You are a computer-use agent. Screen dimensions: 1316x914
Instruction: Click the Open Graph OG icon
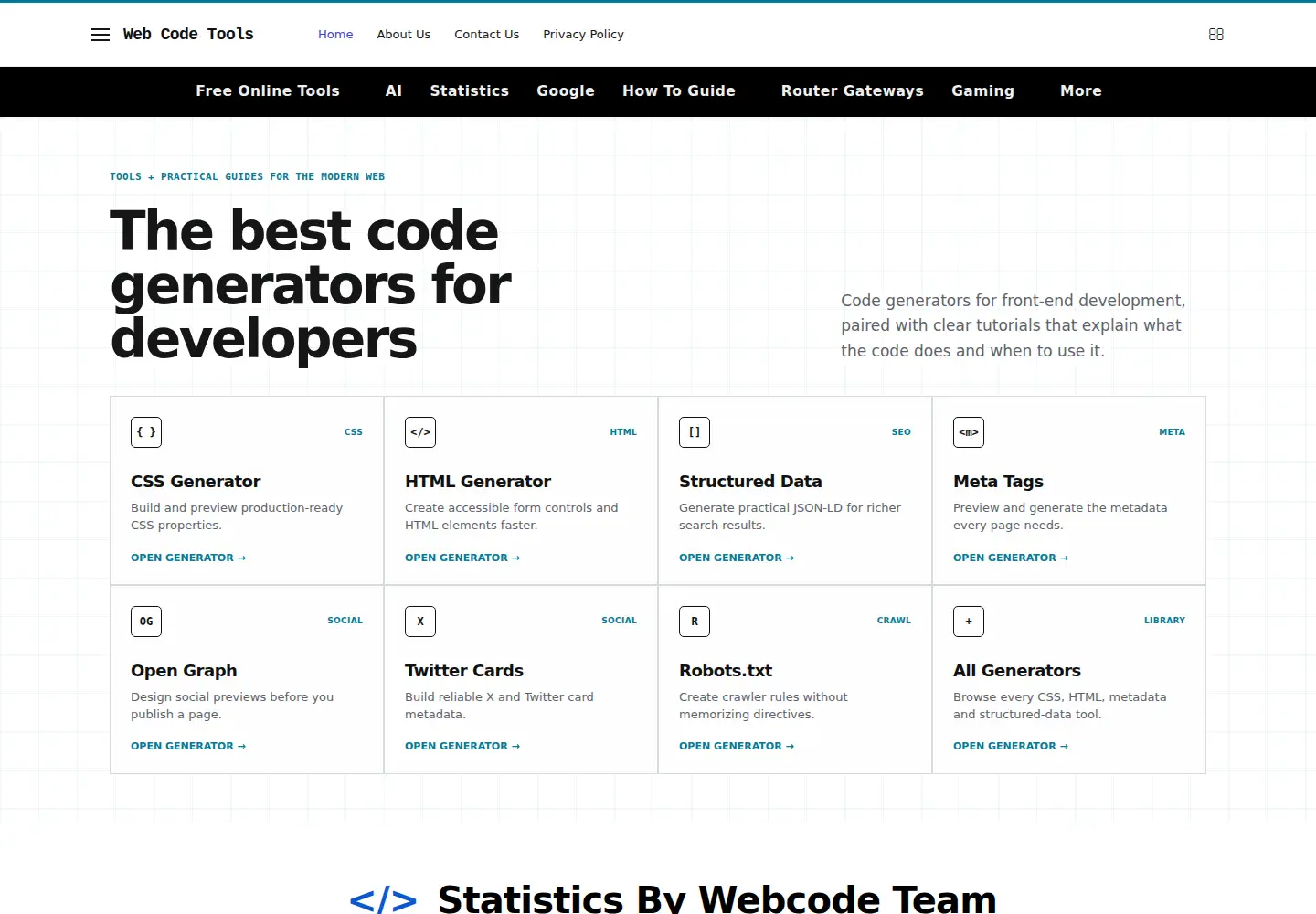click(x=146, y=622)
